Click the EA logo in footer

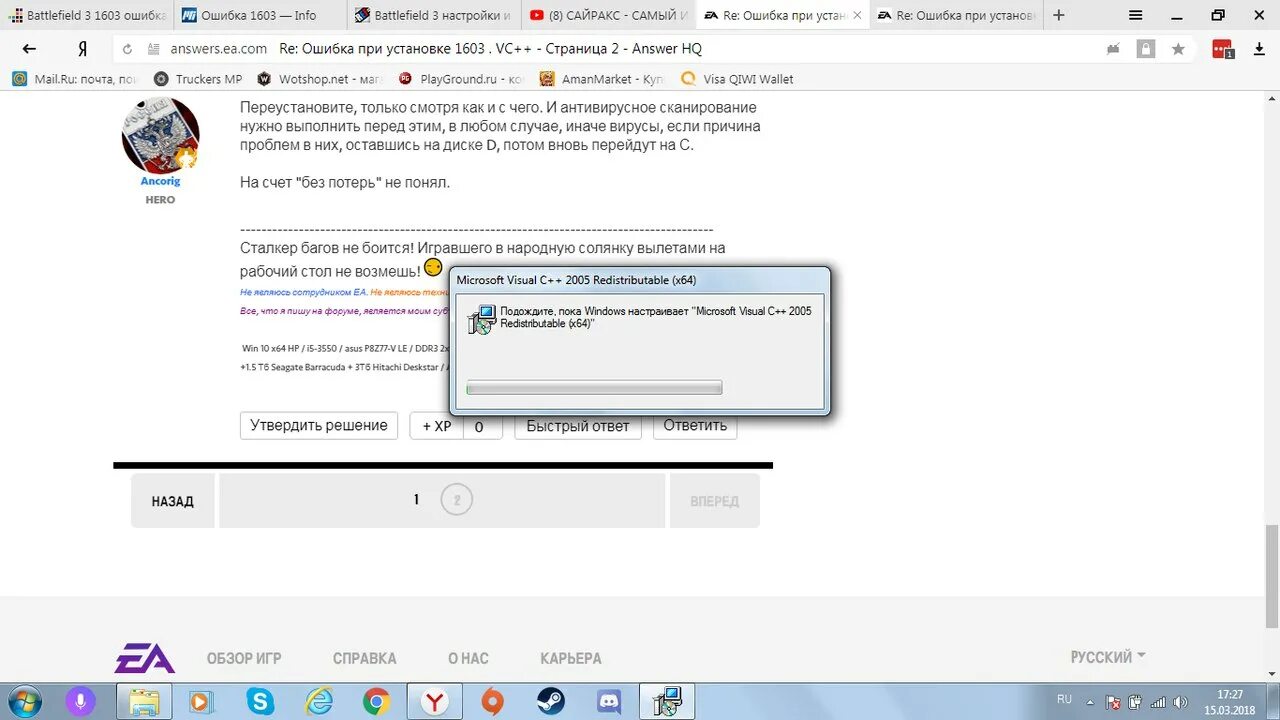145,658
